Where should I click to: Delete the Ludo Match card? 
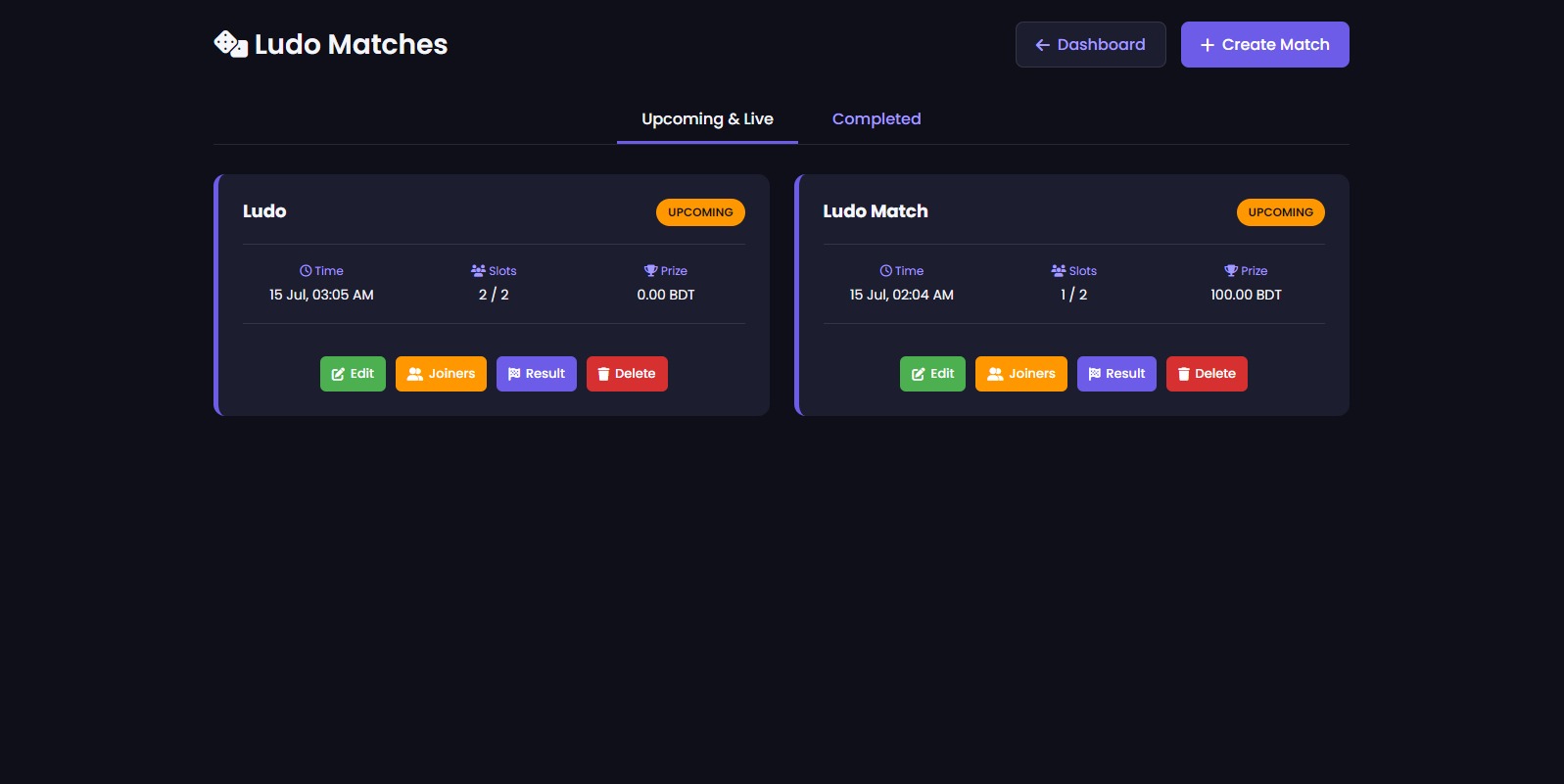[x=1207, y=374]
